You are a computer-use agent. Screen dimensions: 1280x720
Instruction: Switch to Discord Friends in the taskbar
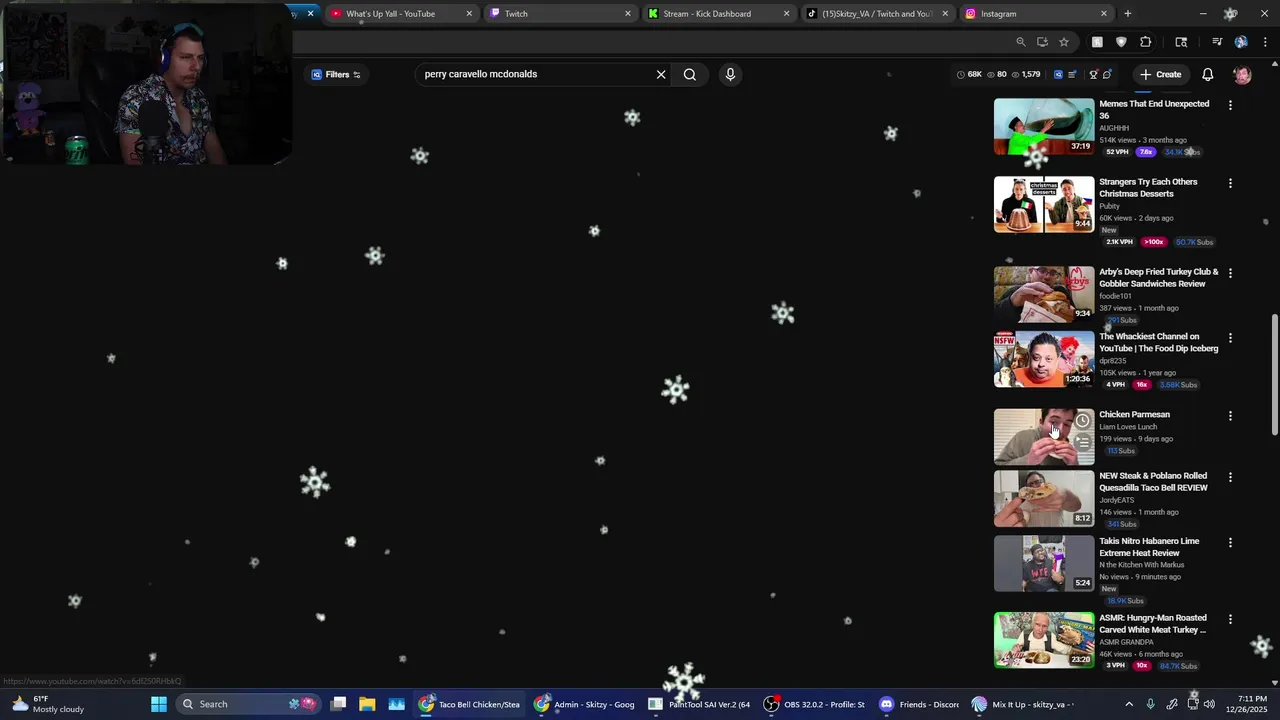tap(919, 704)
